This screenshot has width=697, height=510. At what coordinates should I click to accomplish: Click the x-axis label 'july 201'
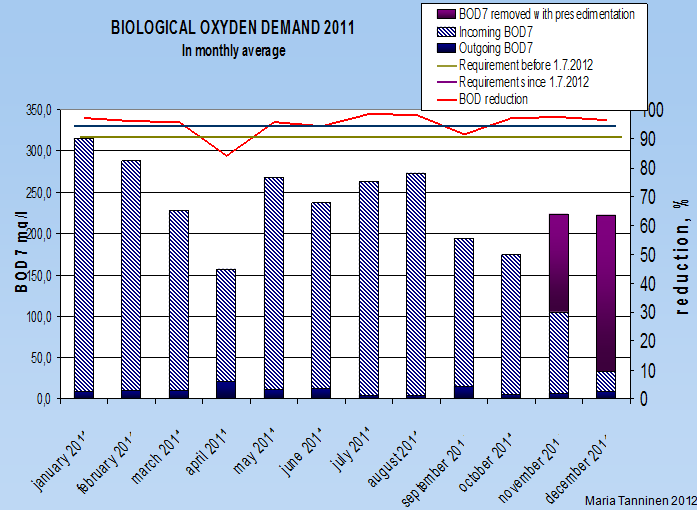click(351, 450)
